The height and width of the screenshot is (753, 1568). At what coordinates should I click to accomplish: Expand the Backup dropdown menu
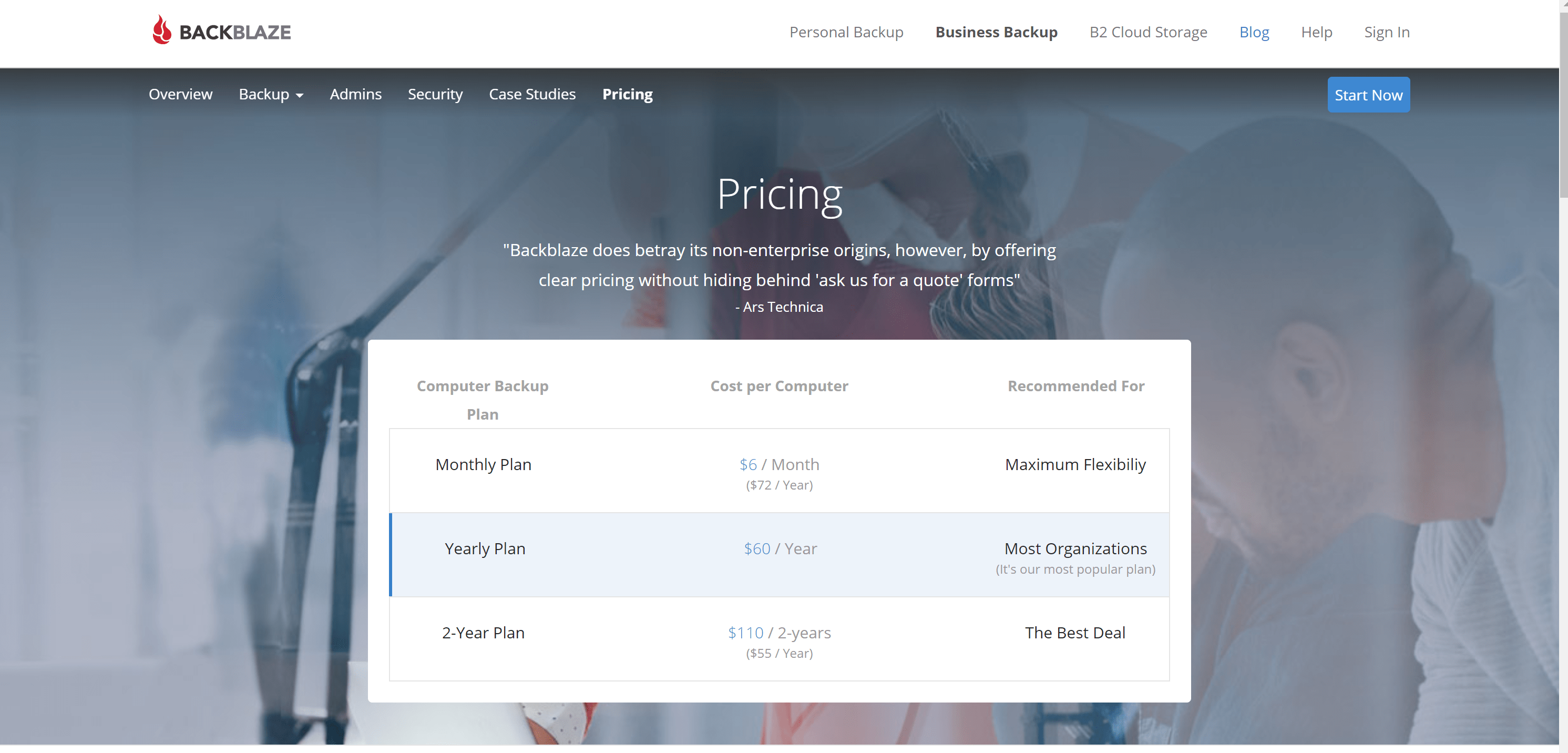point(271,94)
